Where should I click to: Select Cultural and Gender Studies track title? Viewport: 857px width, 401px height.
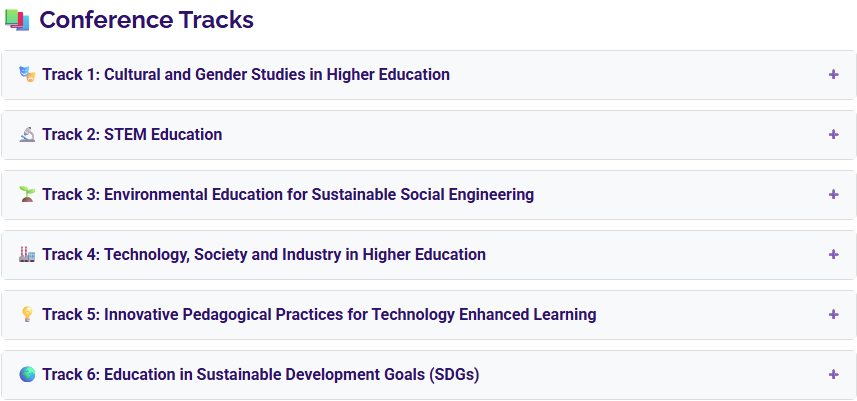[x=246, y=75]
